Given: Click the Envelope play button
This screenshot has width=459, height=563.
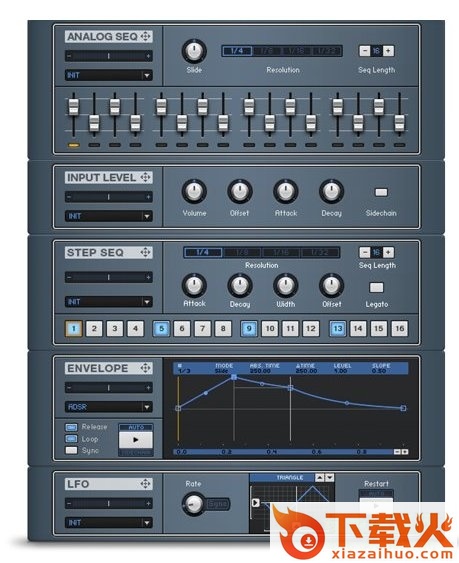Looking at the screenshot, I should tap(136, 439).
